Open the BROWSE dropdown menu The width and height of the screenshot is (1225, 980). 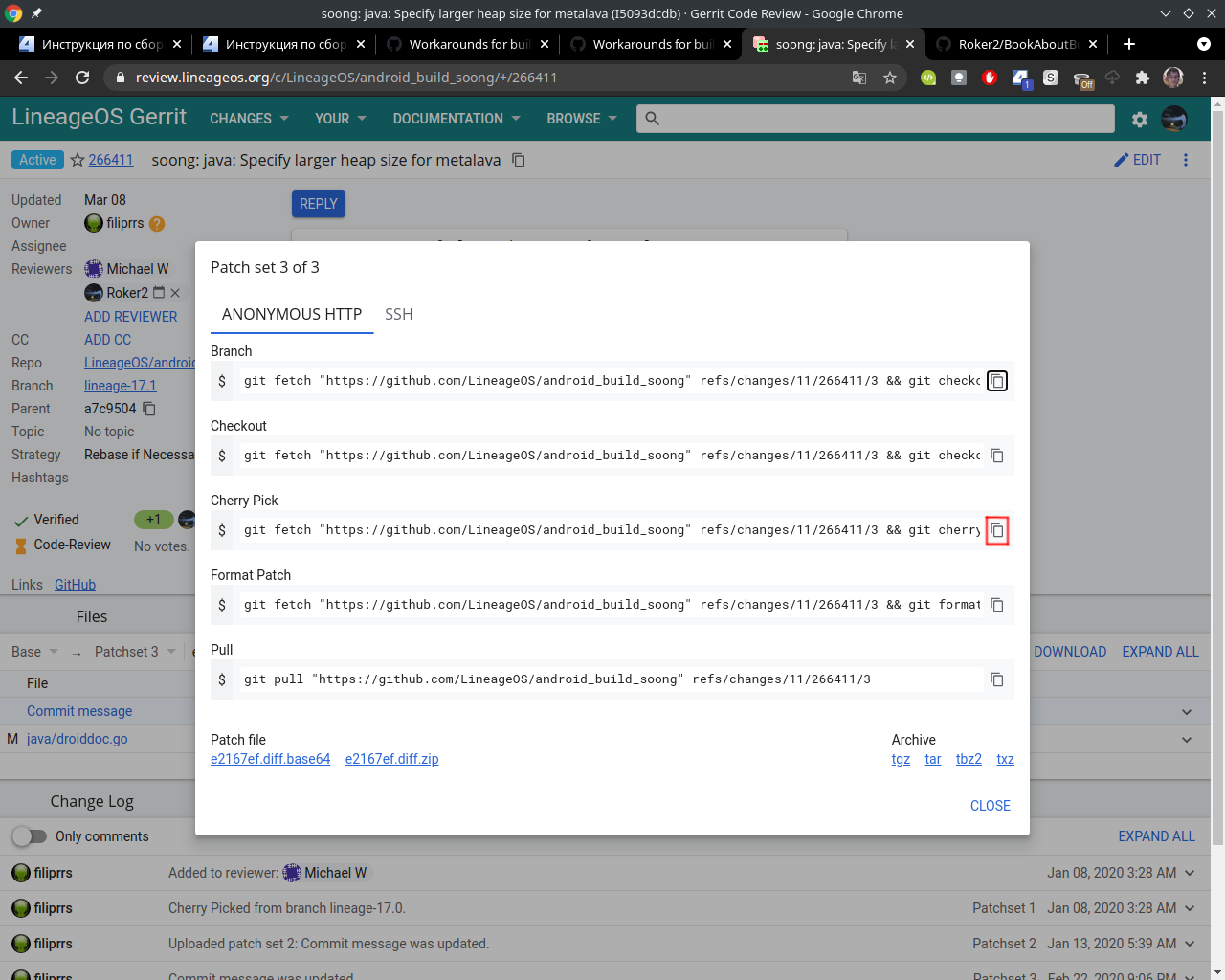pos(582,119)
